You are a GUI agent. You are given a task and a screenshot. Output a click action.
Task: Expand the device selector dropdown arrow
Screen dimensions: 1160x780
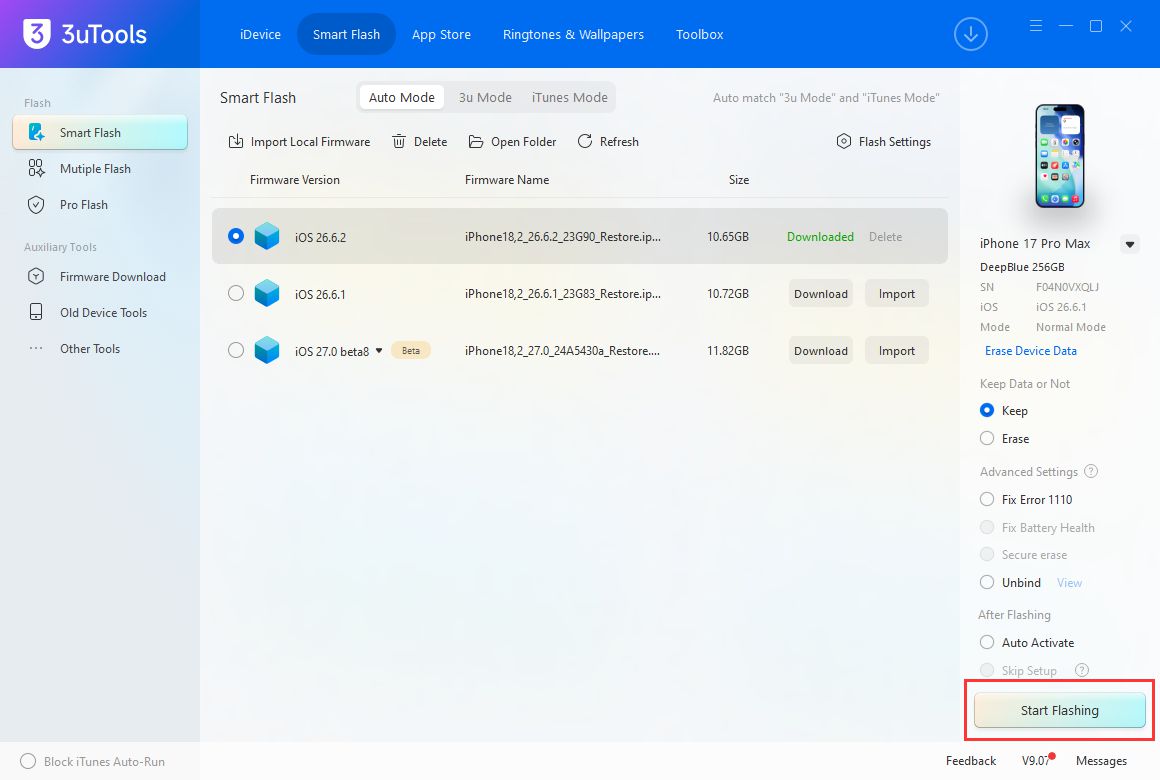coord(1130,244)
